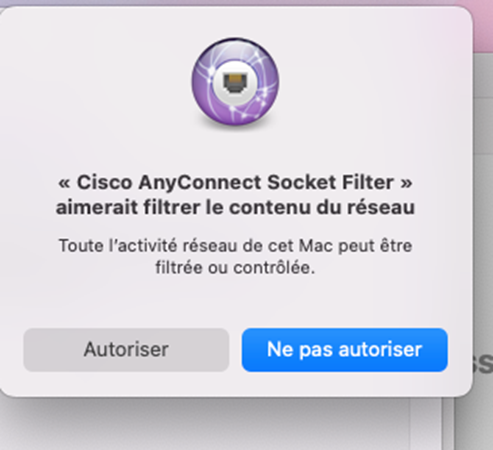Image resolution: width=493 pixels, height=450 pixels.
Task: Click the partially hidden bold text beside the dialog
Action: tap(483, 363)
